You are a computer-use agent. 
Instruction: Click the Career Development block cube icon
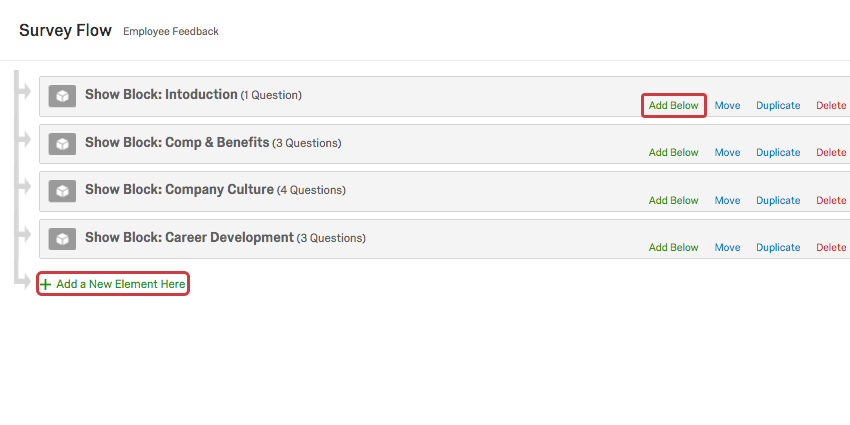(62, 239)
